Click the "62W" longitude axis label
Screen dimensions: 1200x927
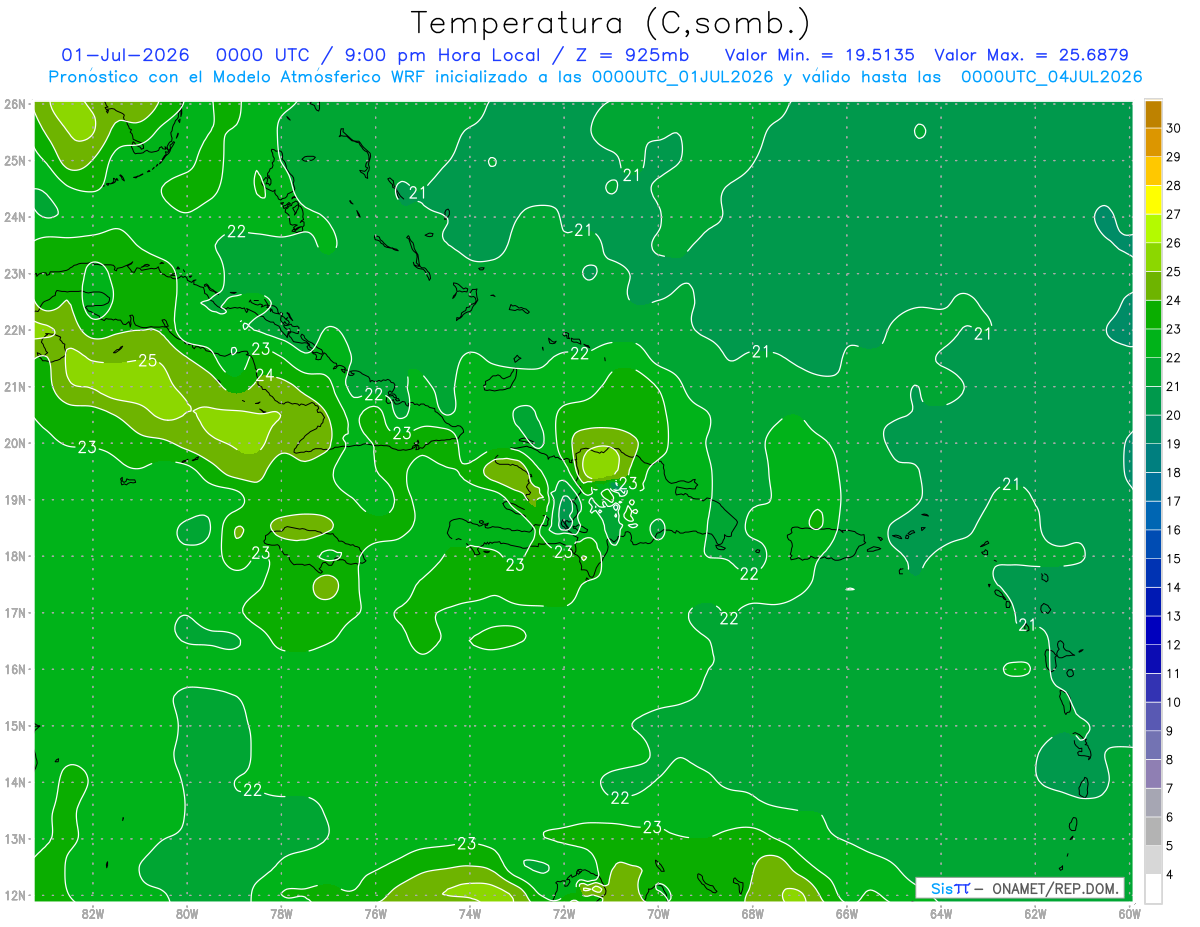pos(1035,913)
